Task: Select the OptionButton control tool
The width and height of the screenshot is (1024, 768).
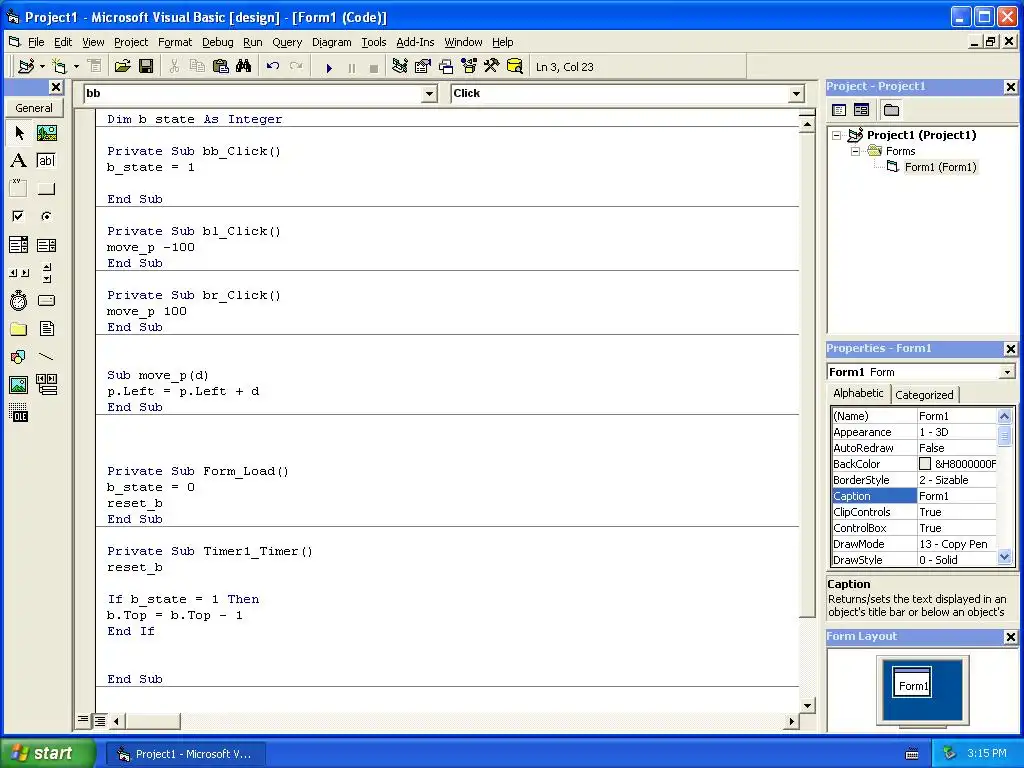Action: point(46,216)
